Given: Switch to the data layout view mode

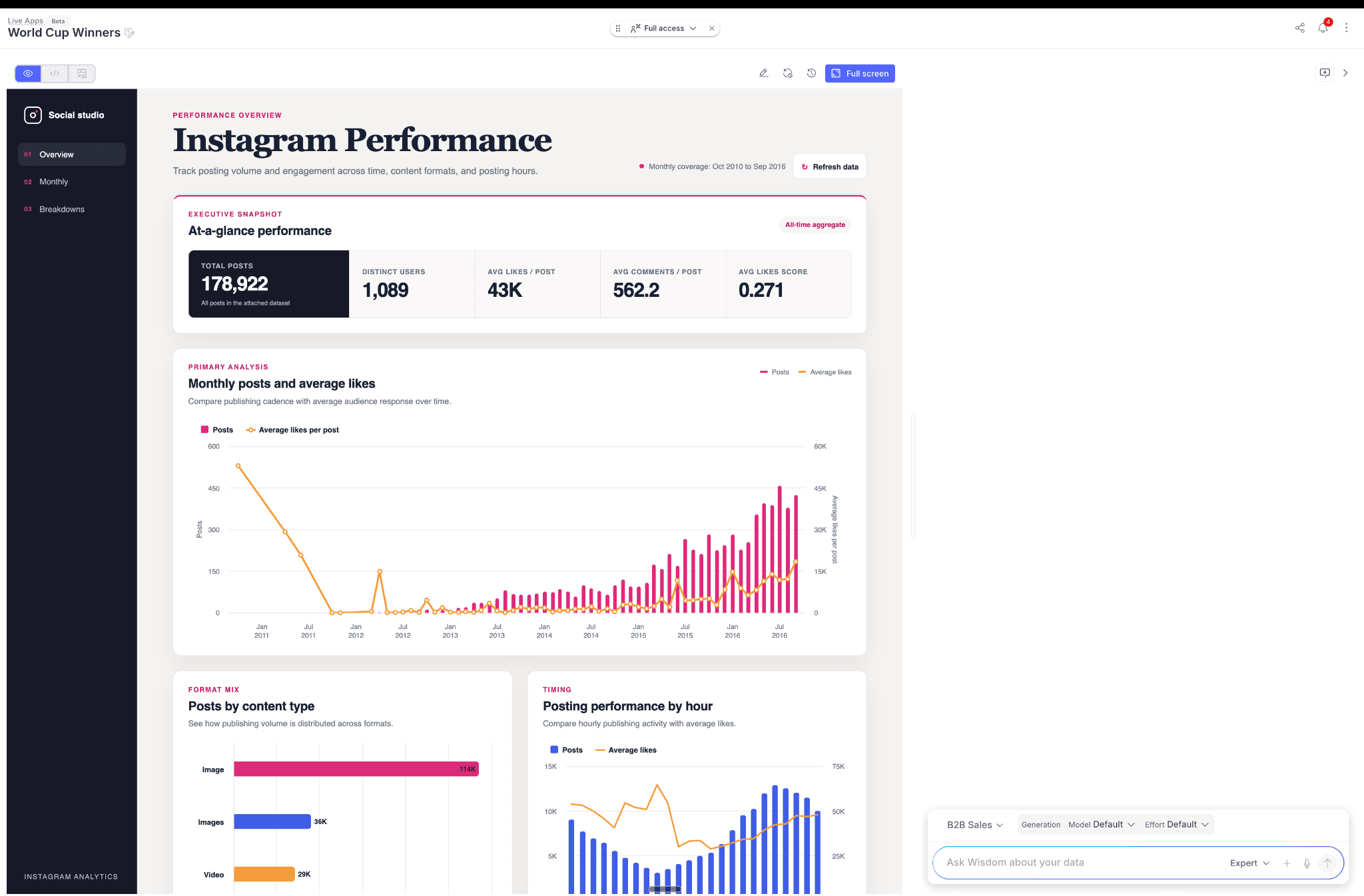Looking at the screenshot, I should coord(82,73).
